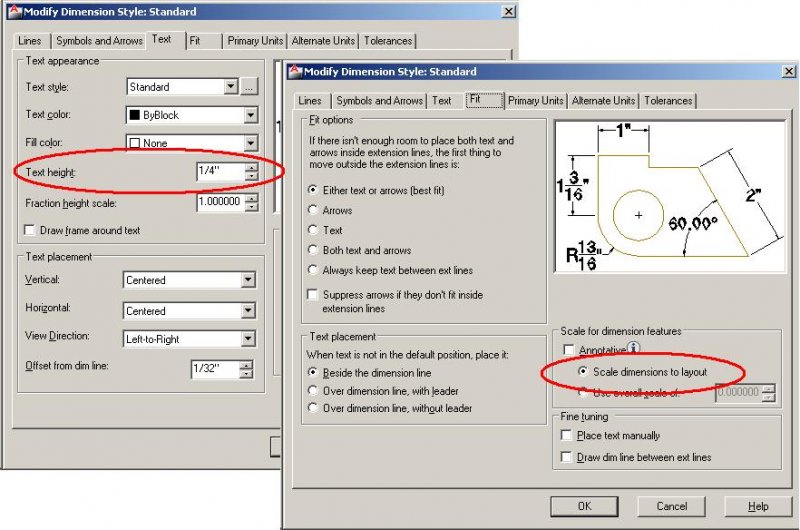Viewport: 800px width, 530px height.
Task: Open Tolerances tab in back dialog
Action: coord(388,41)
